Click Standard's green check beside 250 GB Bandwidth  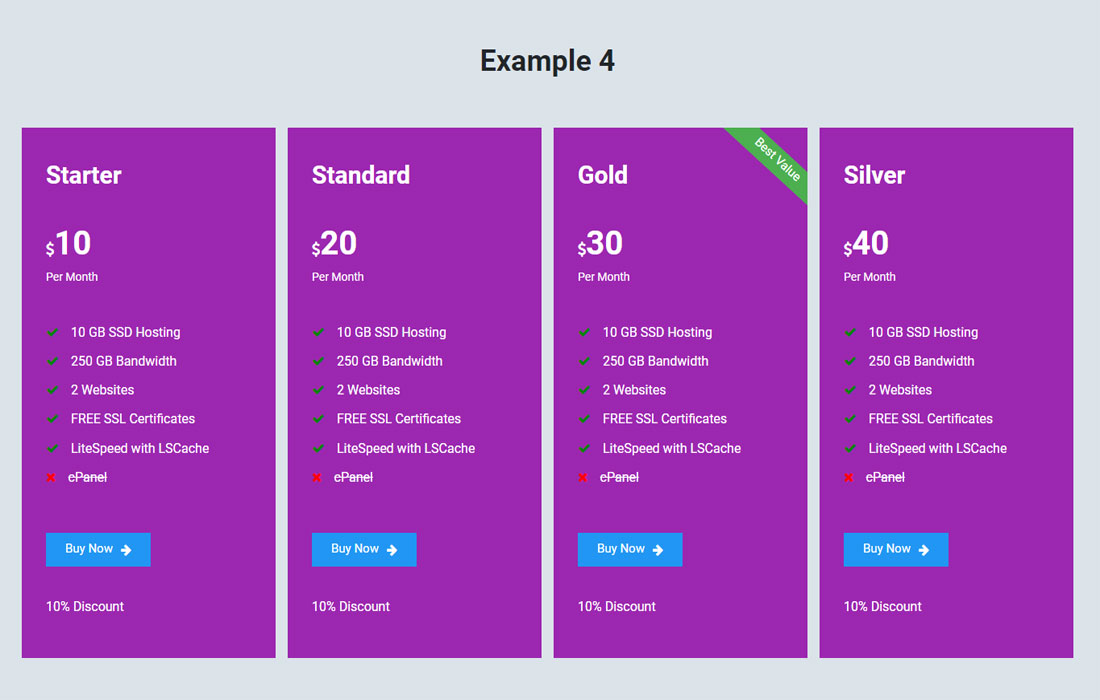[x=318, y=361]
